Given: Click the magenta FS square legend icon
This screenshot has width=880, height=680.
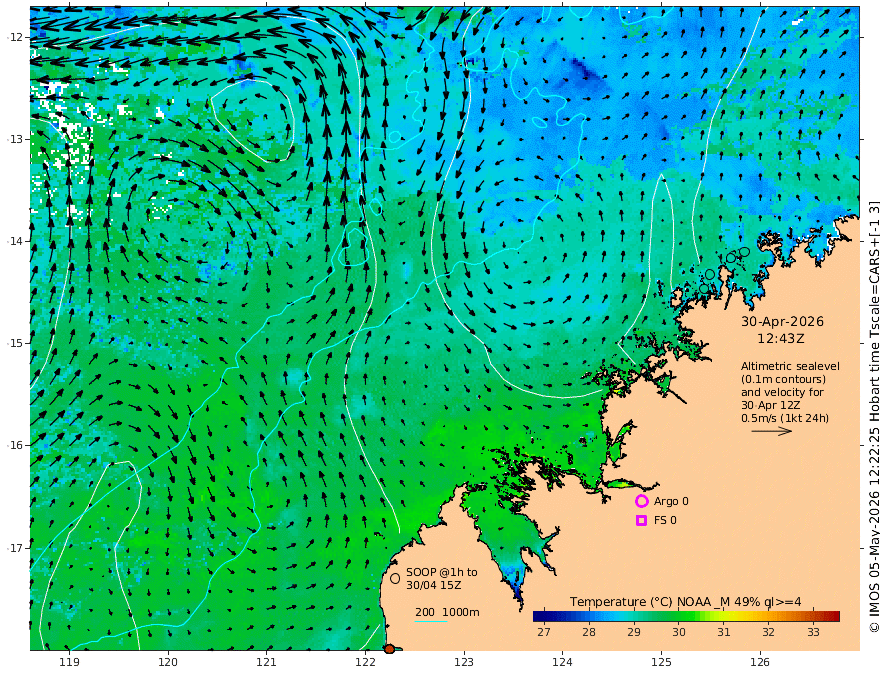Looking at the screenshot, I should tap(641, 521).
